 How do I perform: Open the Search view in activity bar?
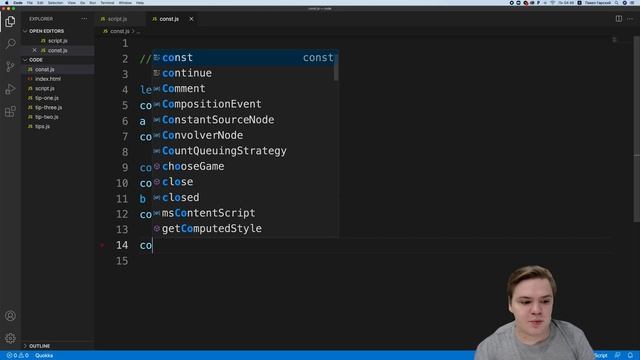tap(10, 44)
